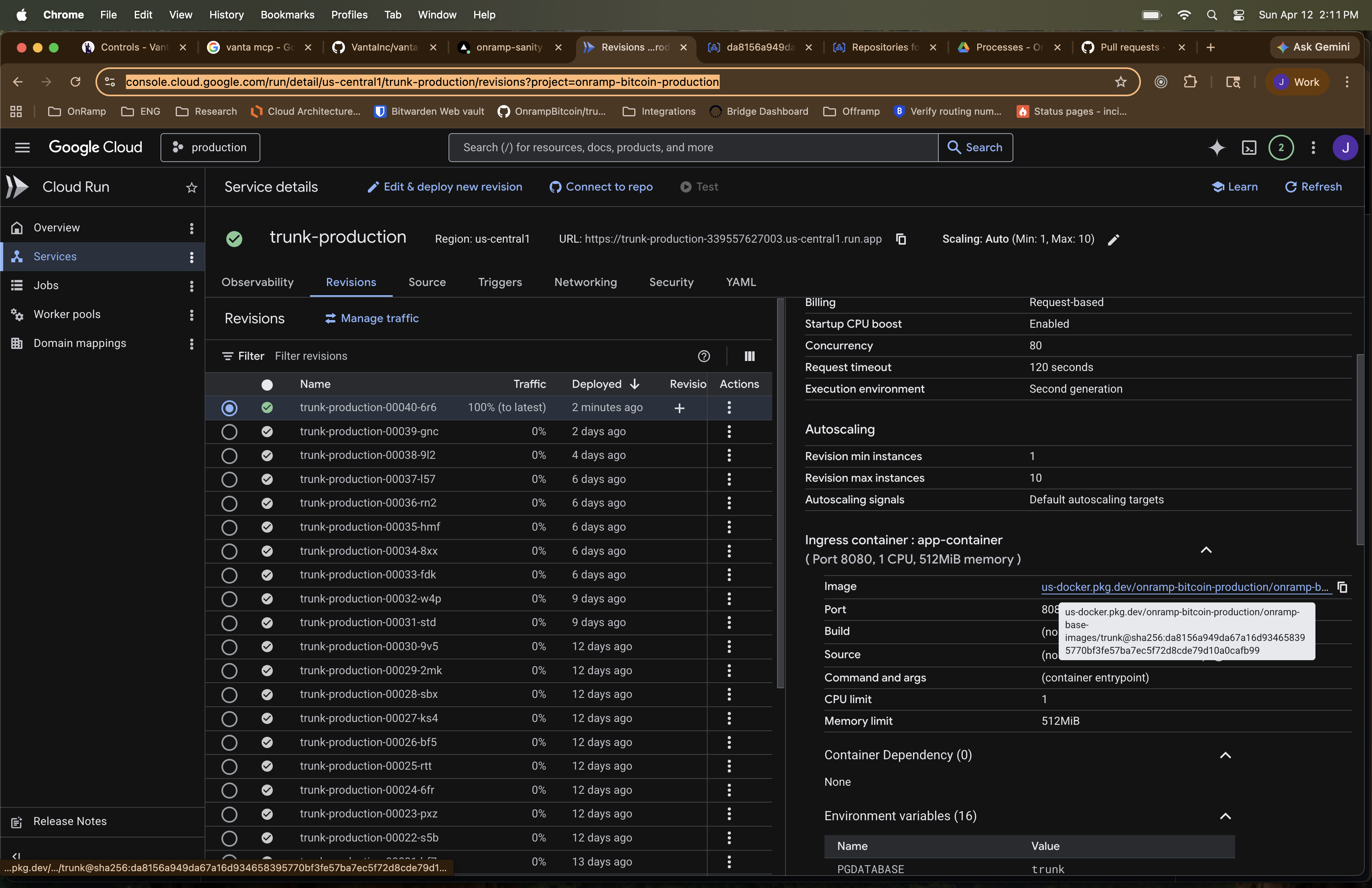Click the pencil icon to edit scaling

click(1114, 240)
